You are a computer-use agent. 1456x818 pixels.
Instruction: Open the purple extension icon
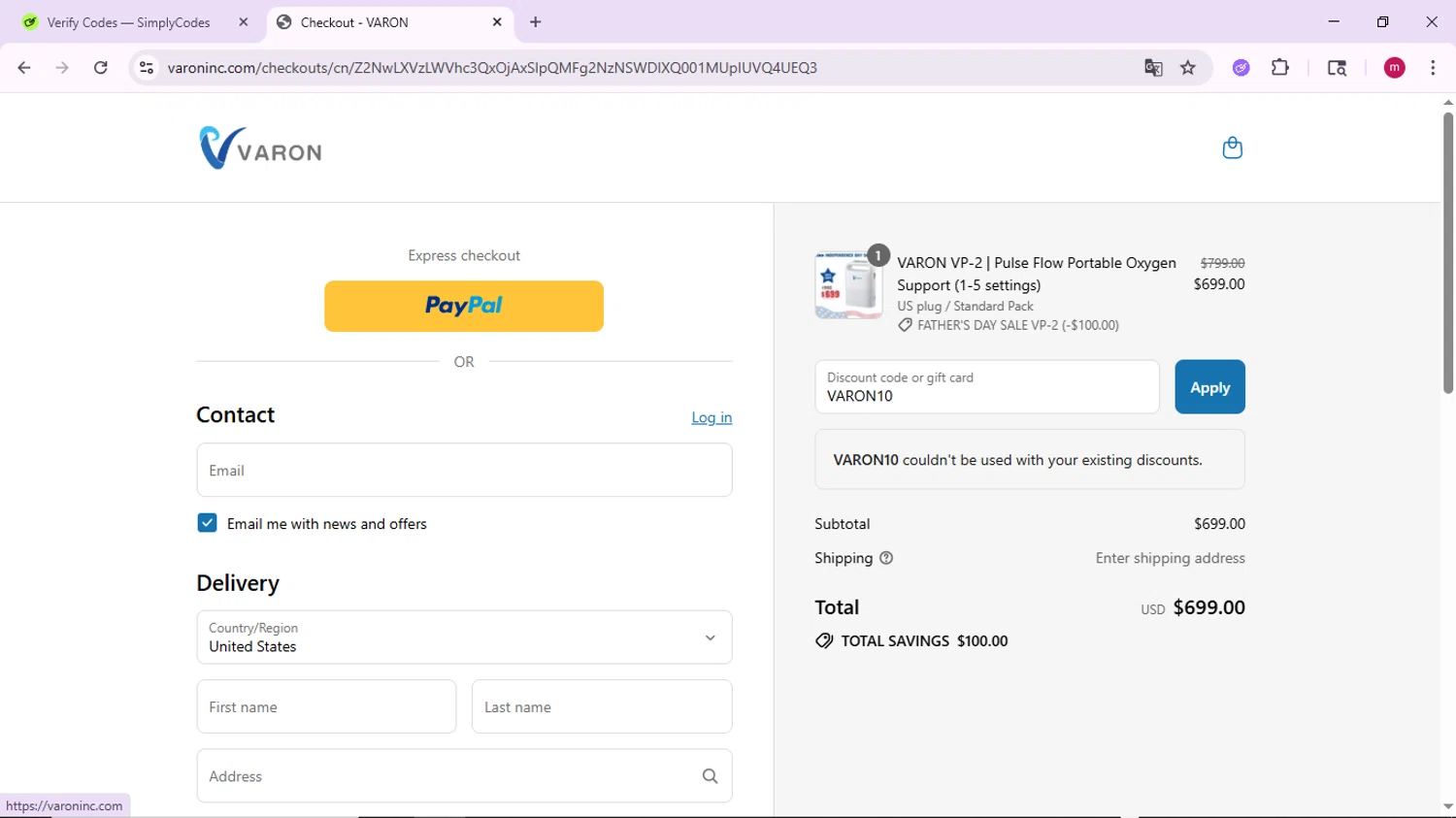coord(1241,68)
